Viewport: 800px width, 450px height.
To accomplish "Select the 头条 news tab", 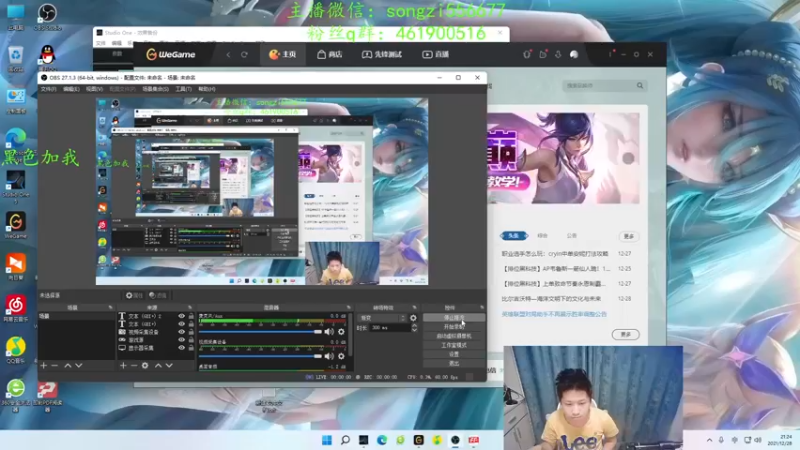I will click(x=513, y=236).
